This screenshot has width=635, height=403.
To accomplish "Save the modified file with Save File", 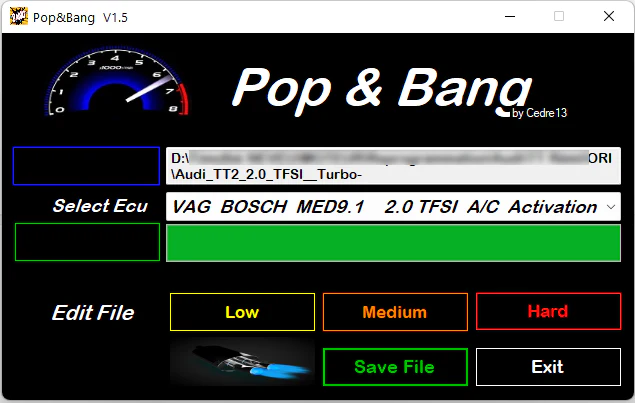I will tap(395, 367).
